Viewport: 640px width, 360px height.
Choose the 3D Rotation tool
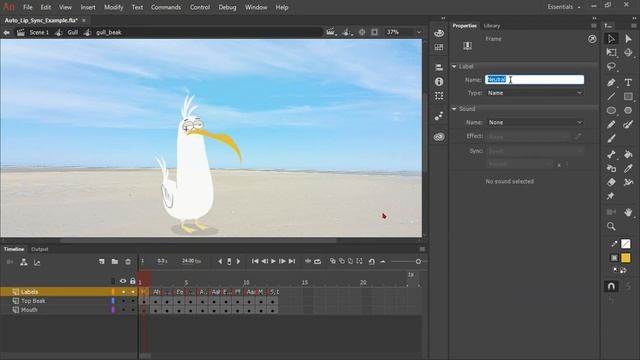[x=628, y=52]
